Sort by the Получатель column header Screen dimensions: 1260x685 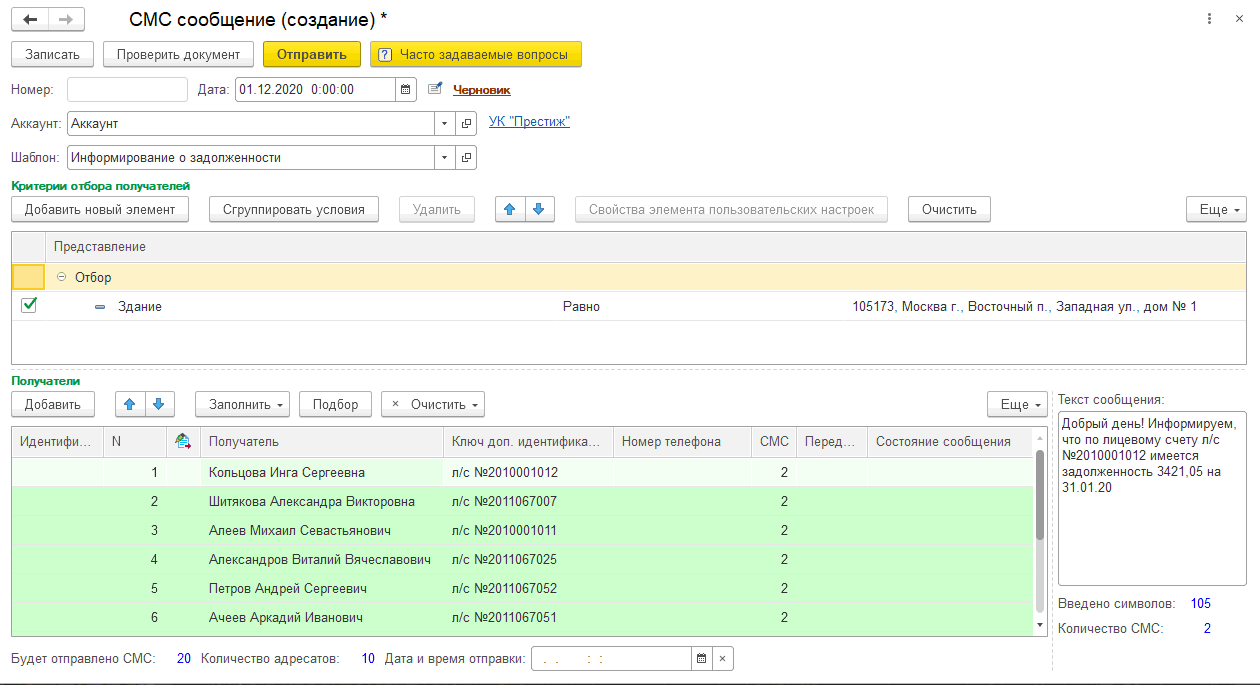[321, 441]
